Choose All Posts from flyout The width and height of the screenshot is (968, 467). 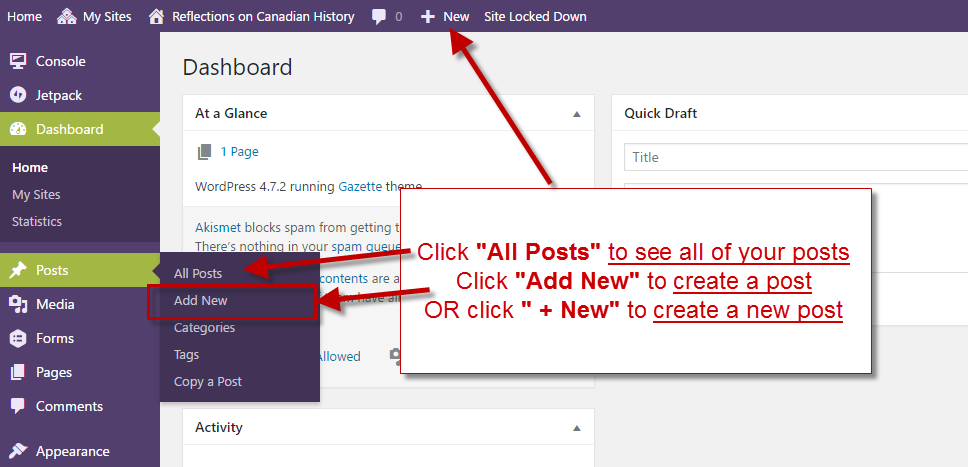198,274
